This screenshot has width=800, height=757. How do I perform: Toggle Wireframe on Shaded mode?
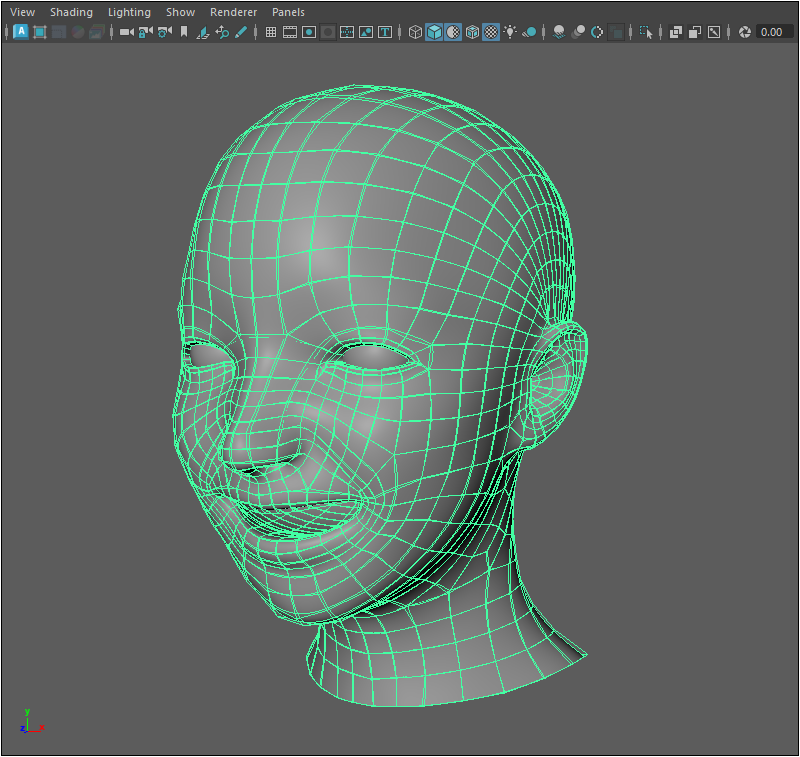coord(472,32)
